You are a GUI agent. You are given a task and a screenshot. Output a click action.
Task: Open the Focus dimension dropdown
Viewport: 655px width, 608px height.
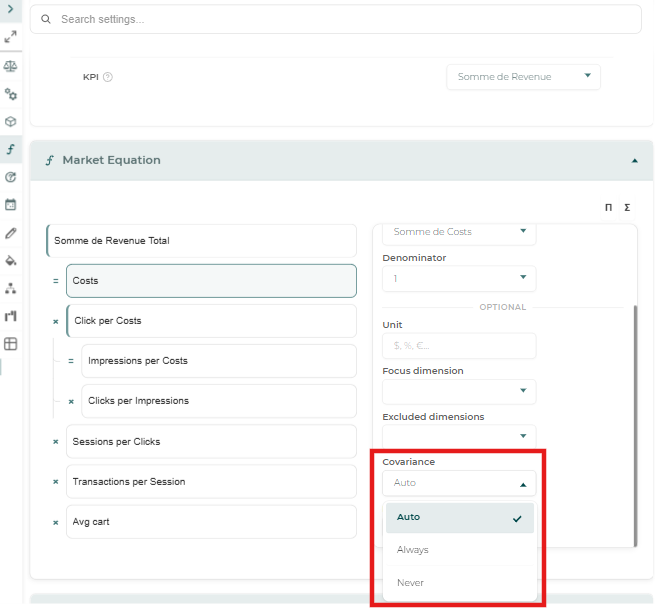coord(459,392)
